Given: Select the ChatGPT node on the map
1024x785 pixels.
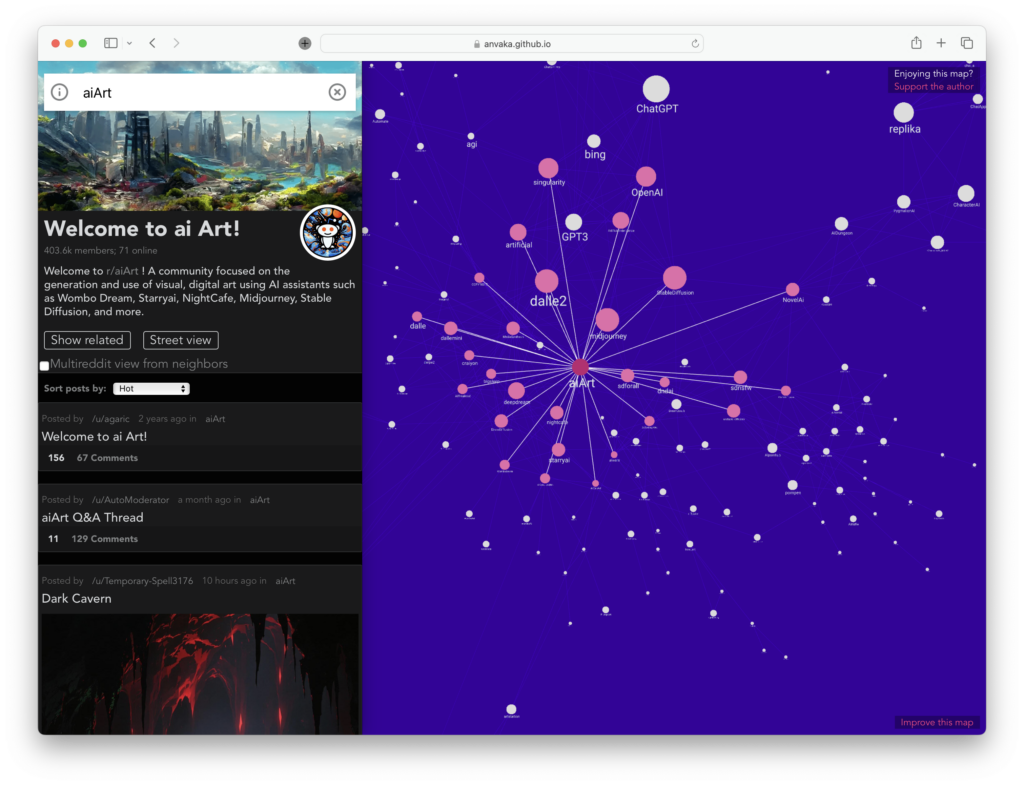Looking at the screenshot, I should point(656,89).
